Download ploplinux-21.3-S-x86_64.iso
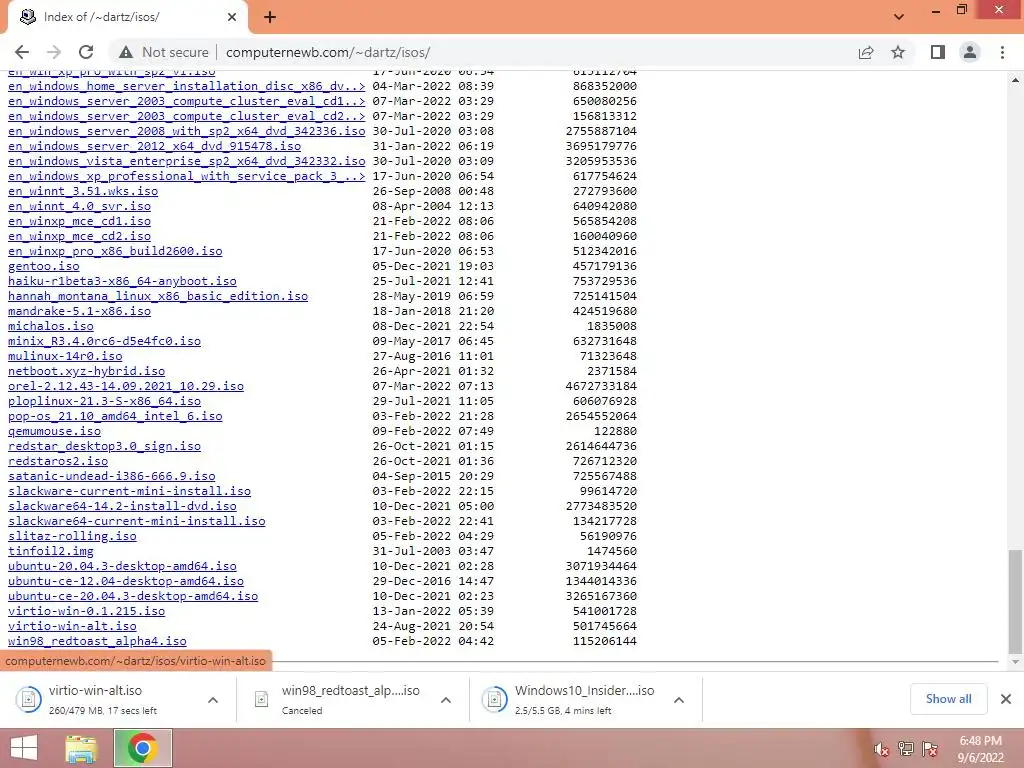Screen dimensions: 1024x768 coord(104,401)
